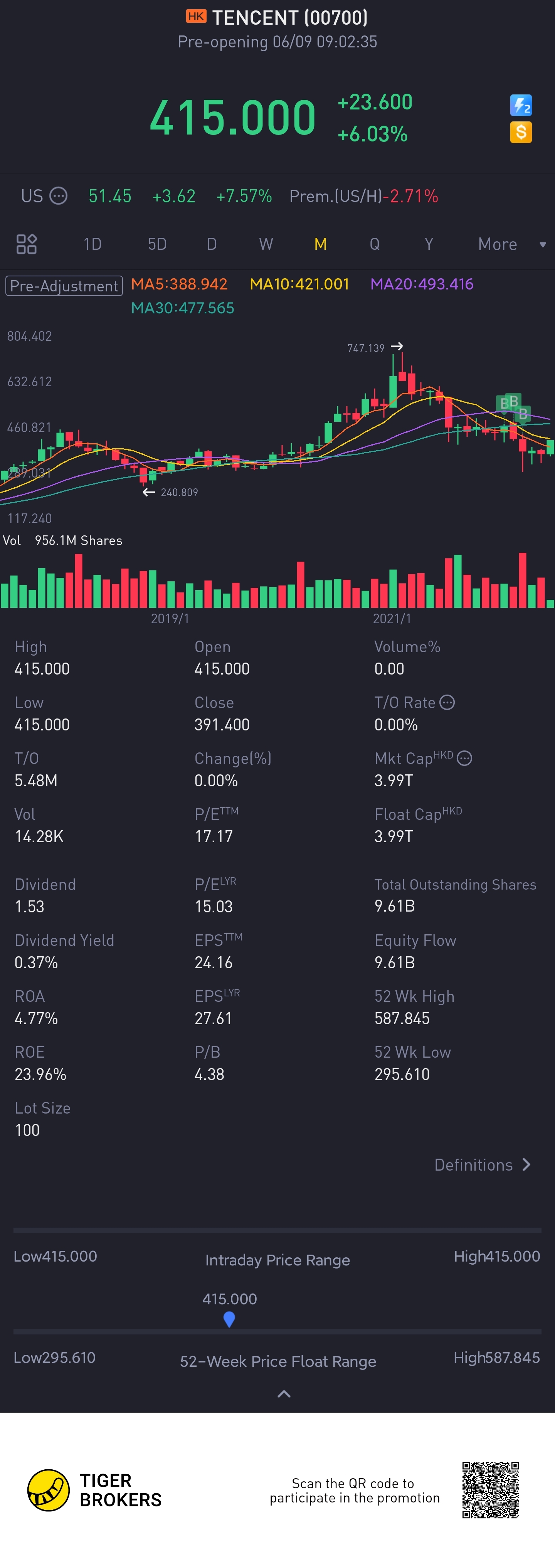
Task: Tap the Close 391.400 value
Action: 222,724
